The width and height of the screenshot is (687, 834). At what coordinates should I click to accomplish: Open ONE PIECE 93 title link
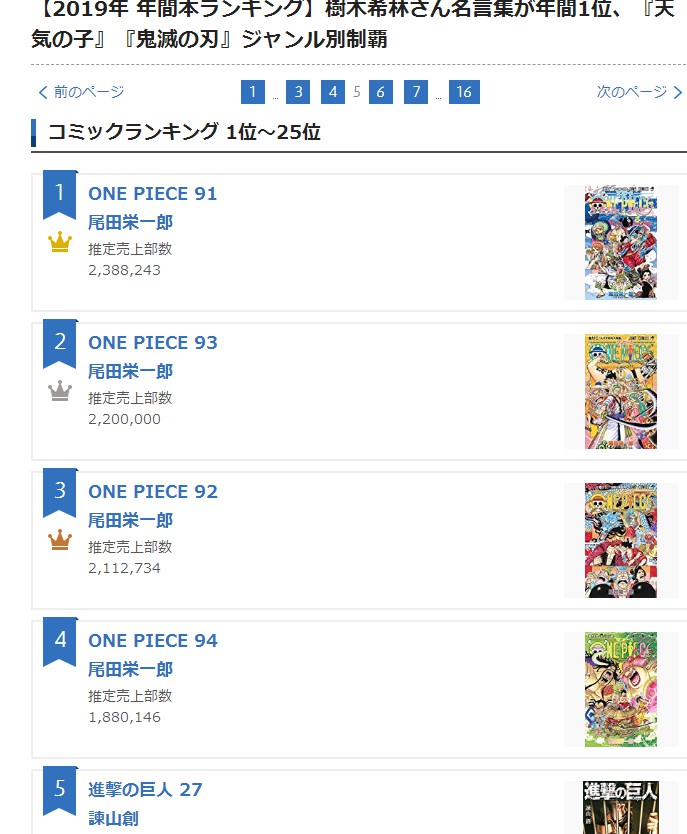[152, 343]
